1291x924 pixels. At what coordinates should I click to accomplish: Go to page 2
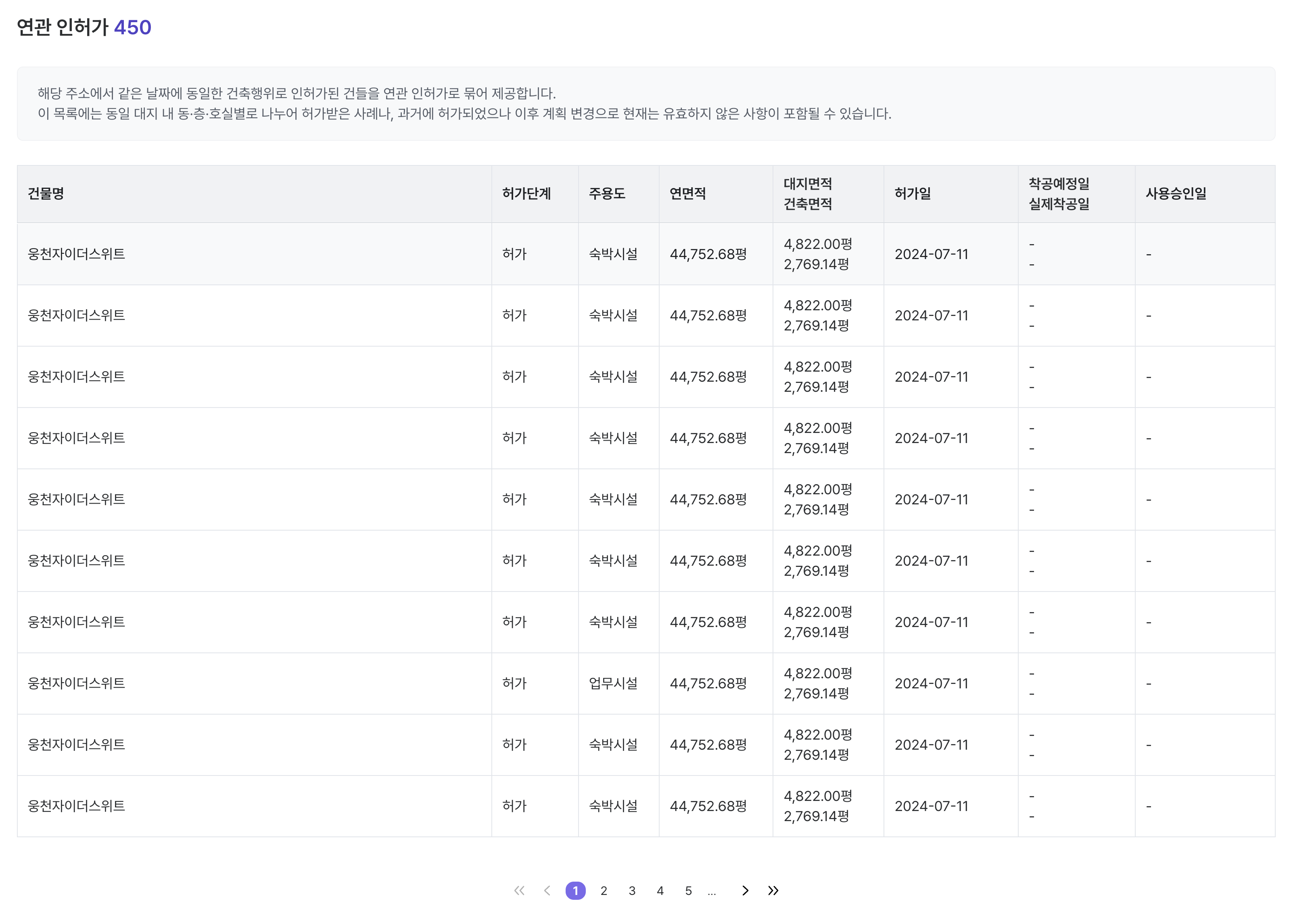click(604, 891)
